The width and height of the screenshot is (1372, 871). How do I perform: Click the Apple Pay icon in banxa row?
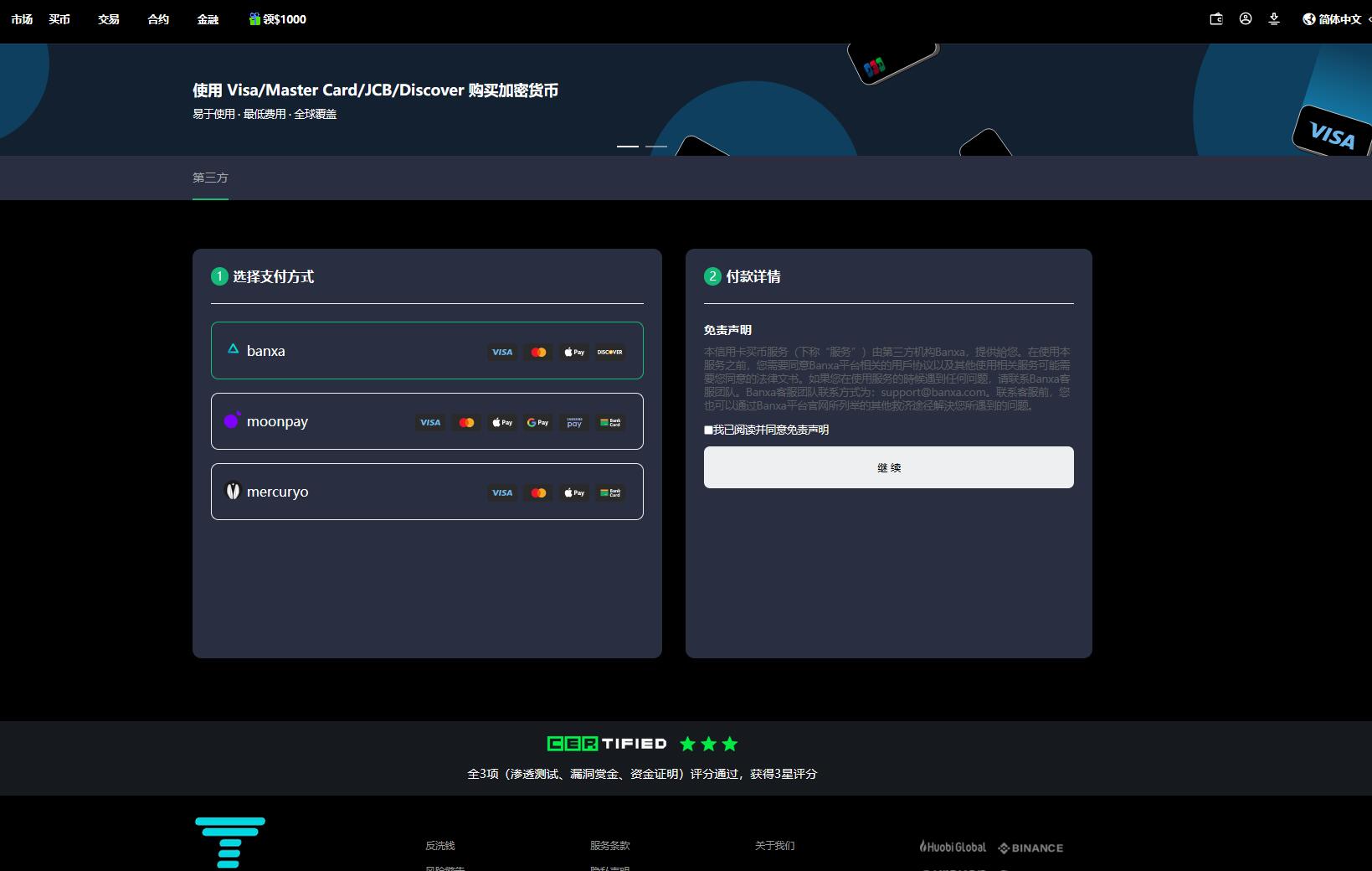tap(574, 352)
